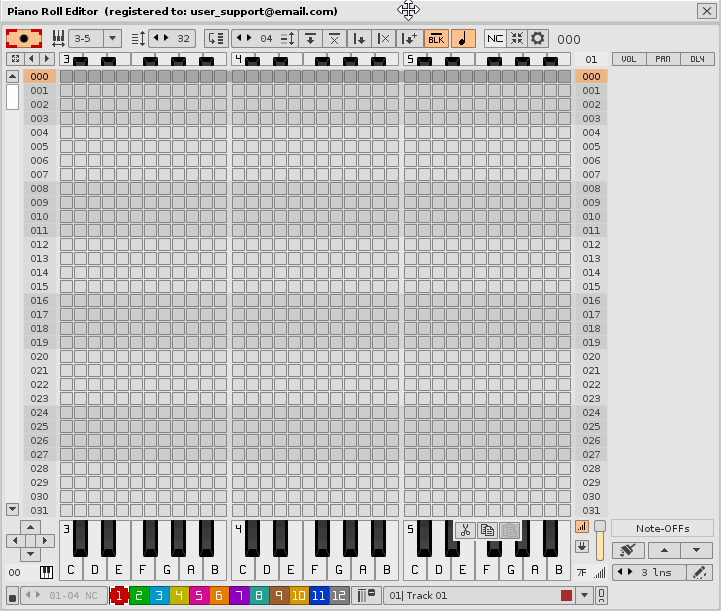The width and height of the screenshot is (721, 611).
Task: Open settings with the gear icon
Action: tap(538, 39)
